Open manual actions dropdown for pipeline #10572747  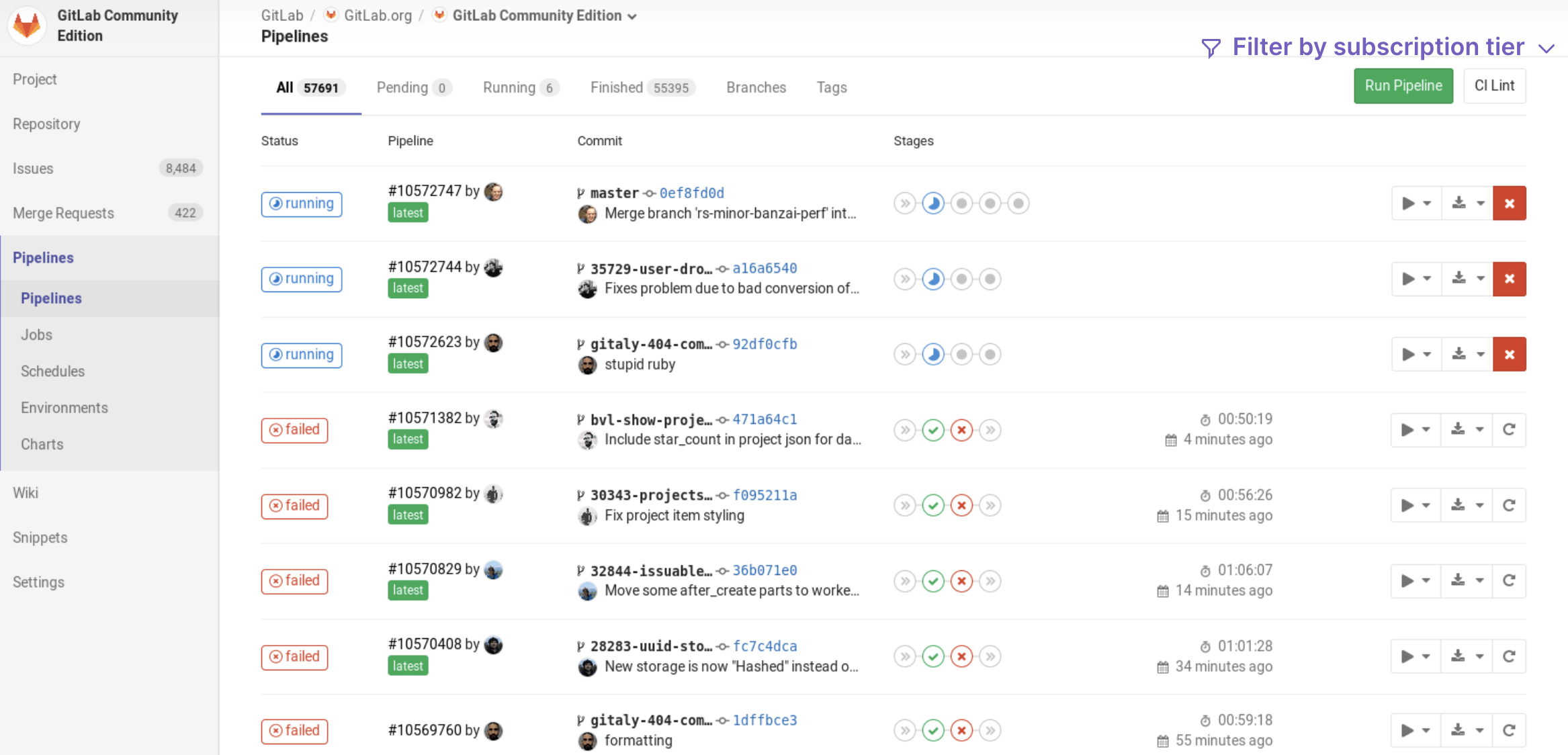coord(1416,204)
